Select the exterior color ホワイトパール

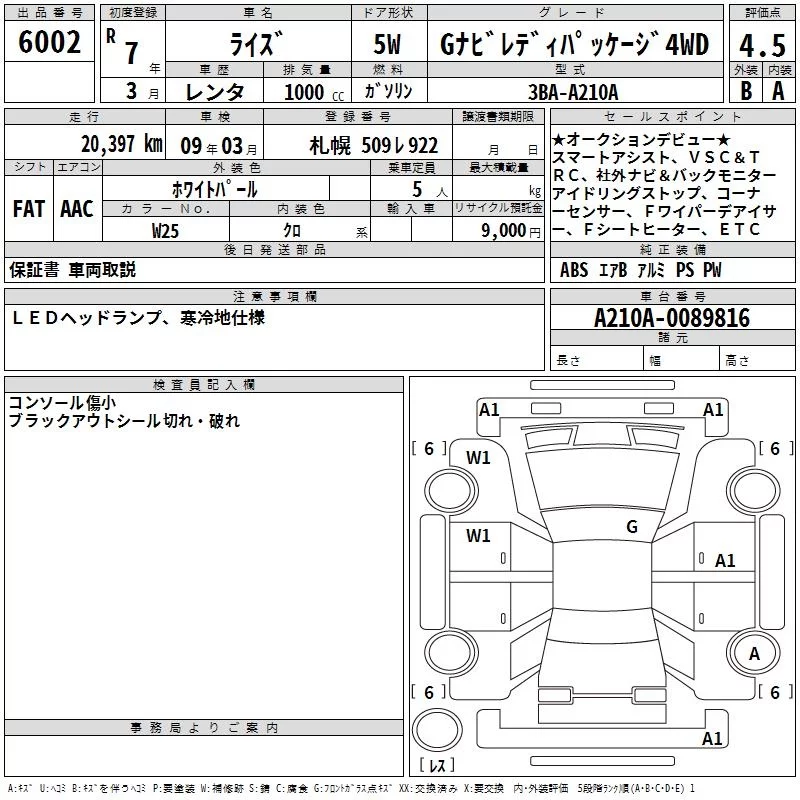click(215, 189)
